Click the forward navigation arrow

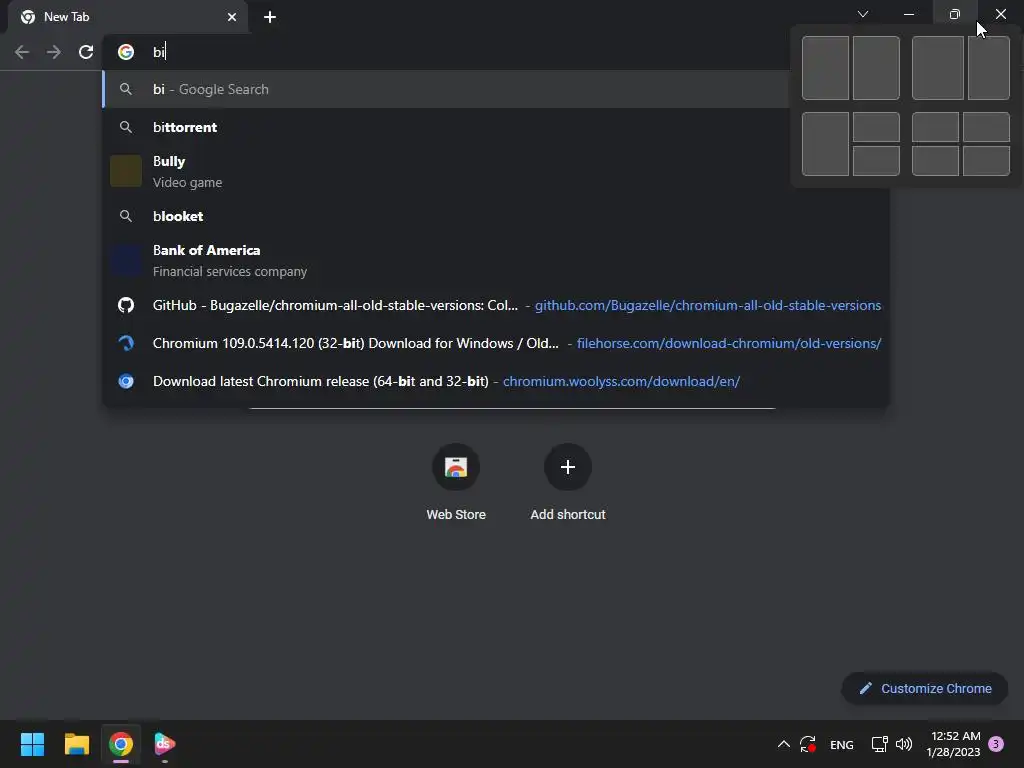[x=54, y=52]
